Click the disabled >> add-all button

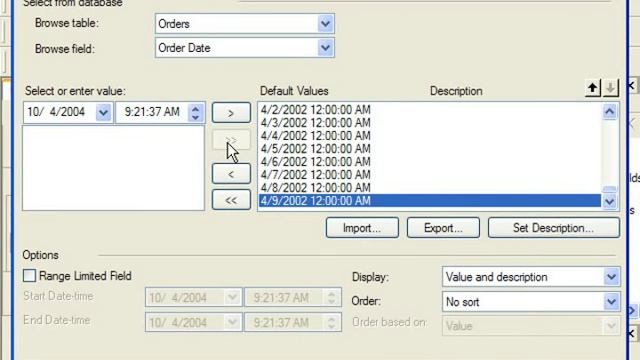(x=231, y=140)
